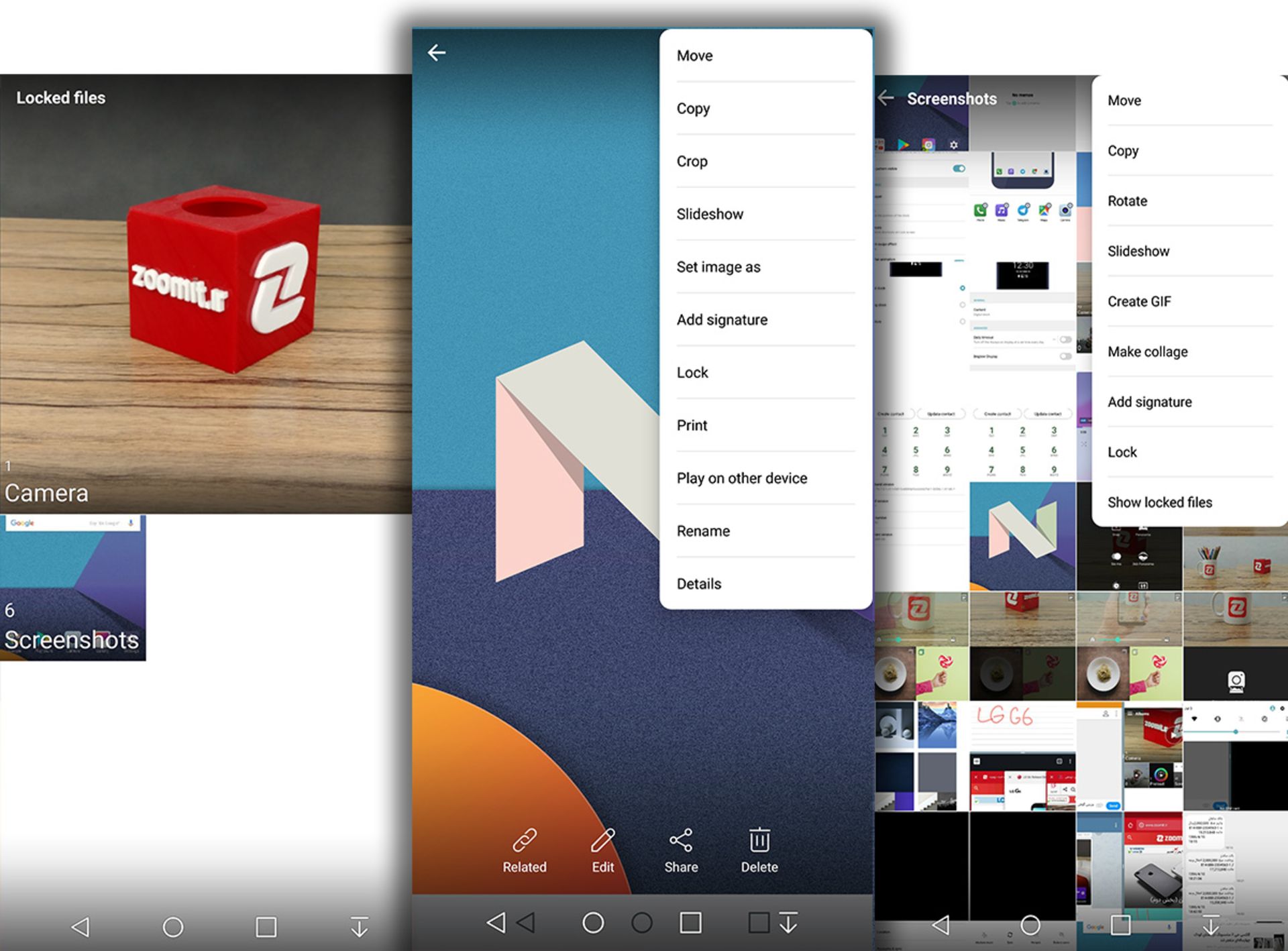Open the Related link icon

(x=525, y=840)
